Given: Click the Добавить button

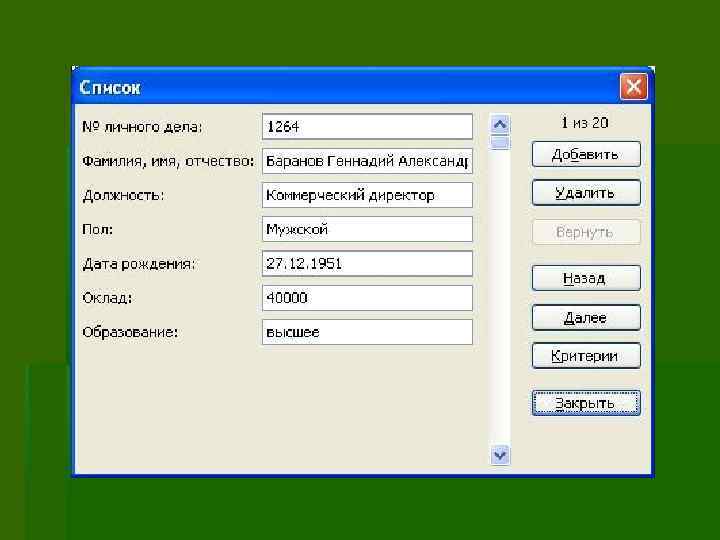Looking at the screenshot, I should (x=586, y=154).
